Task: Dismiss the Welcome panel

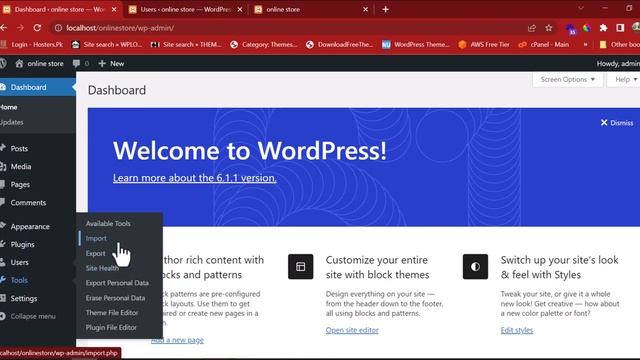Action: click(x=617, y=122)
